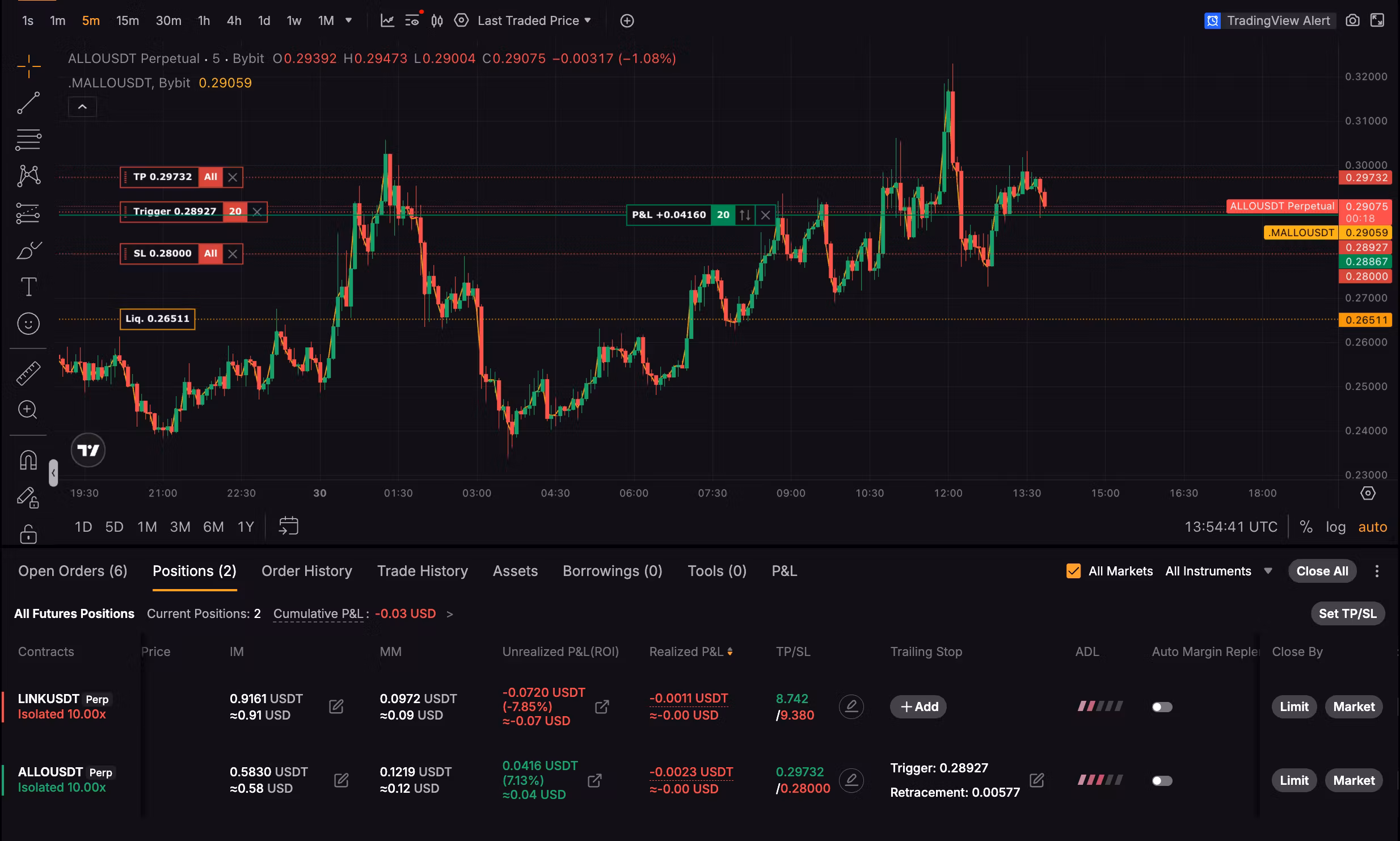Screen dimensions: 1400x841
Task: Open the forecasting and measurement tool
Action: click(x=28, y=213)
